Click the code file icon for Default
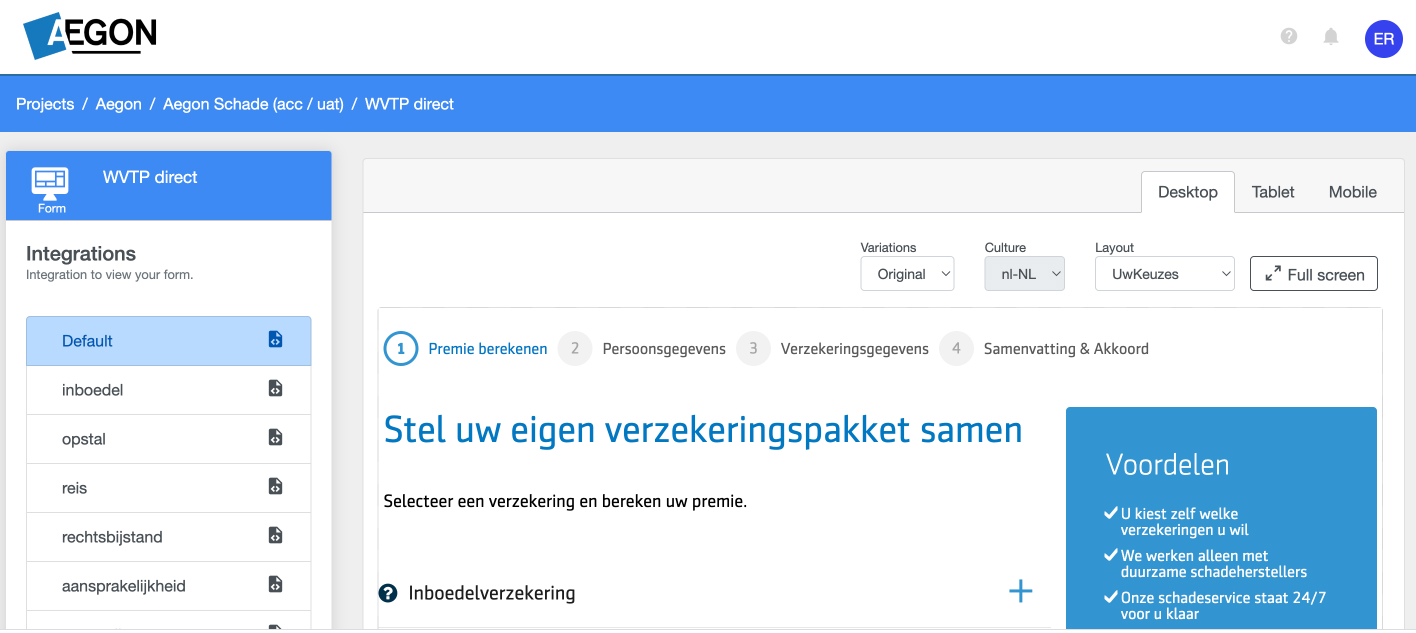This screenshot has height=633, width=1416. tap(275, 340)
